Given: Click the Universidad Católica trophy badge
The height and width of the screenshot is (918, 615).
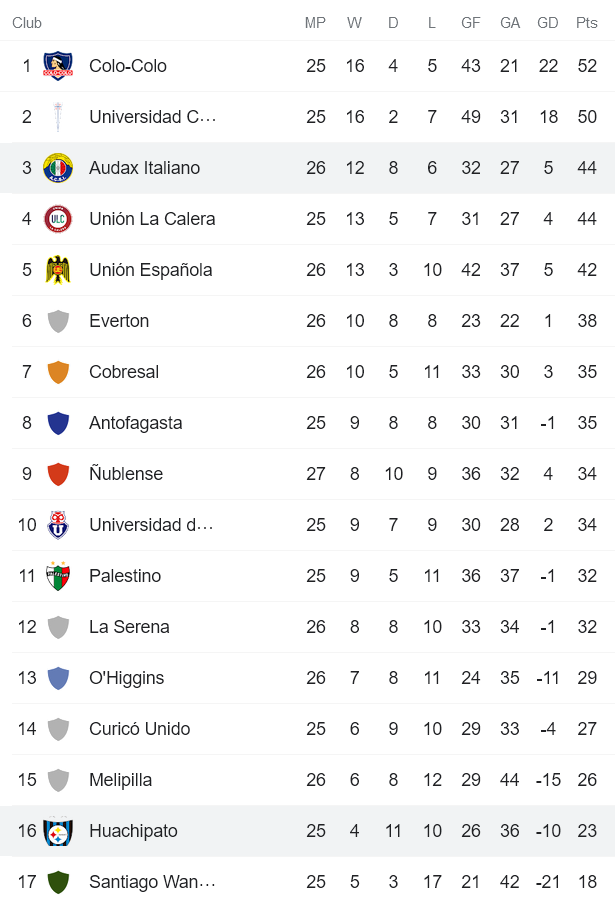Looking at the screenshot, I should click(56, 116).
